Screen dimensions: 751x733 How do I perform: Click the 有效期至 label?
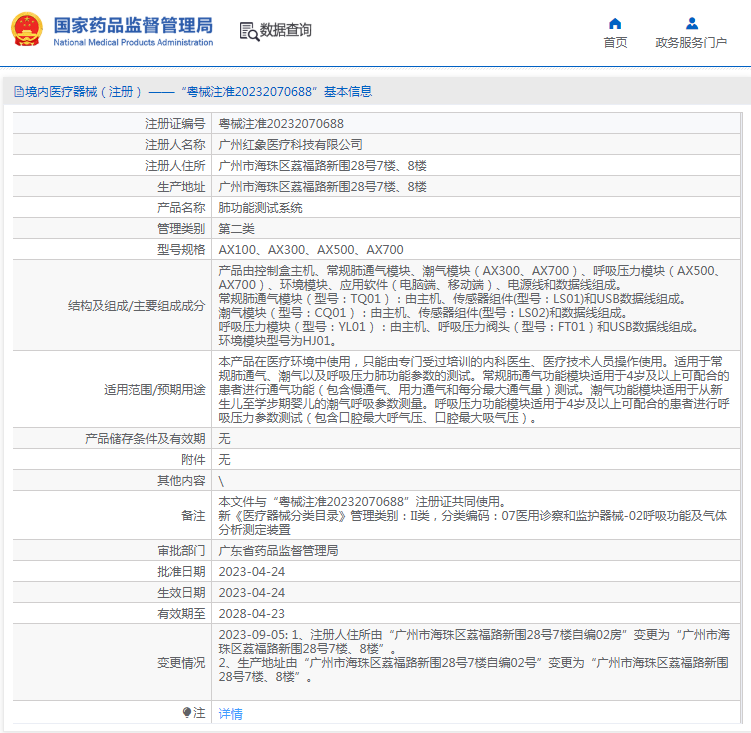pyautogui.click(x=181, y=613)
